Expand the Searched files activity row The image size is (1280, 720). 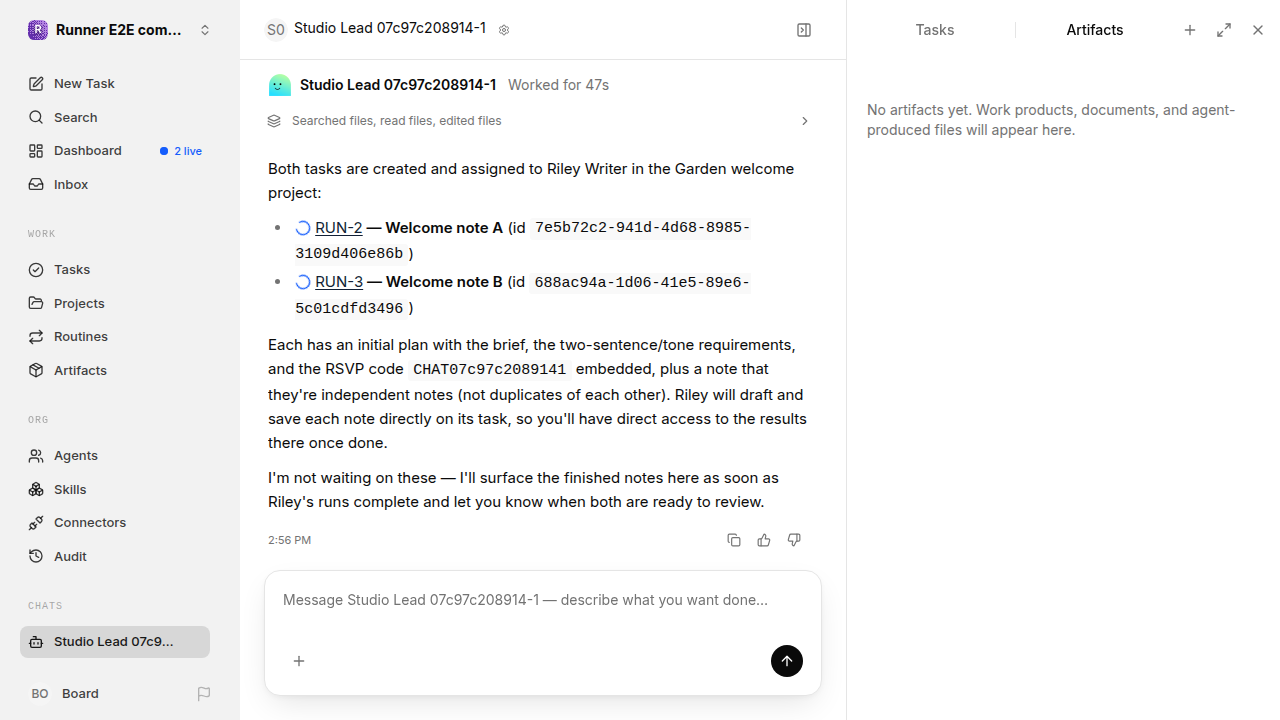coord(539,121)
